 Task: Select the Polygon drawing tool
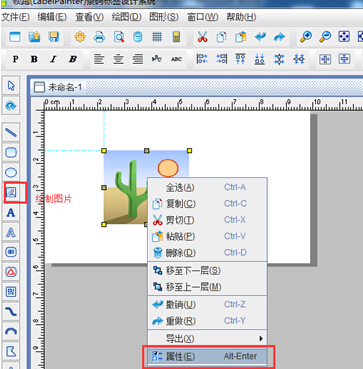11,351
